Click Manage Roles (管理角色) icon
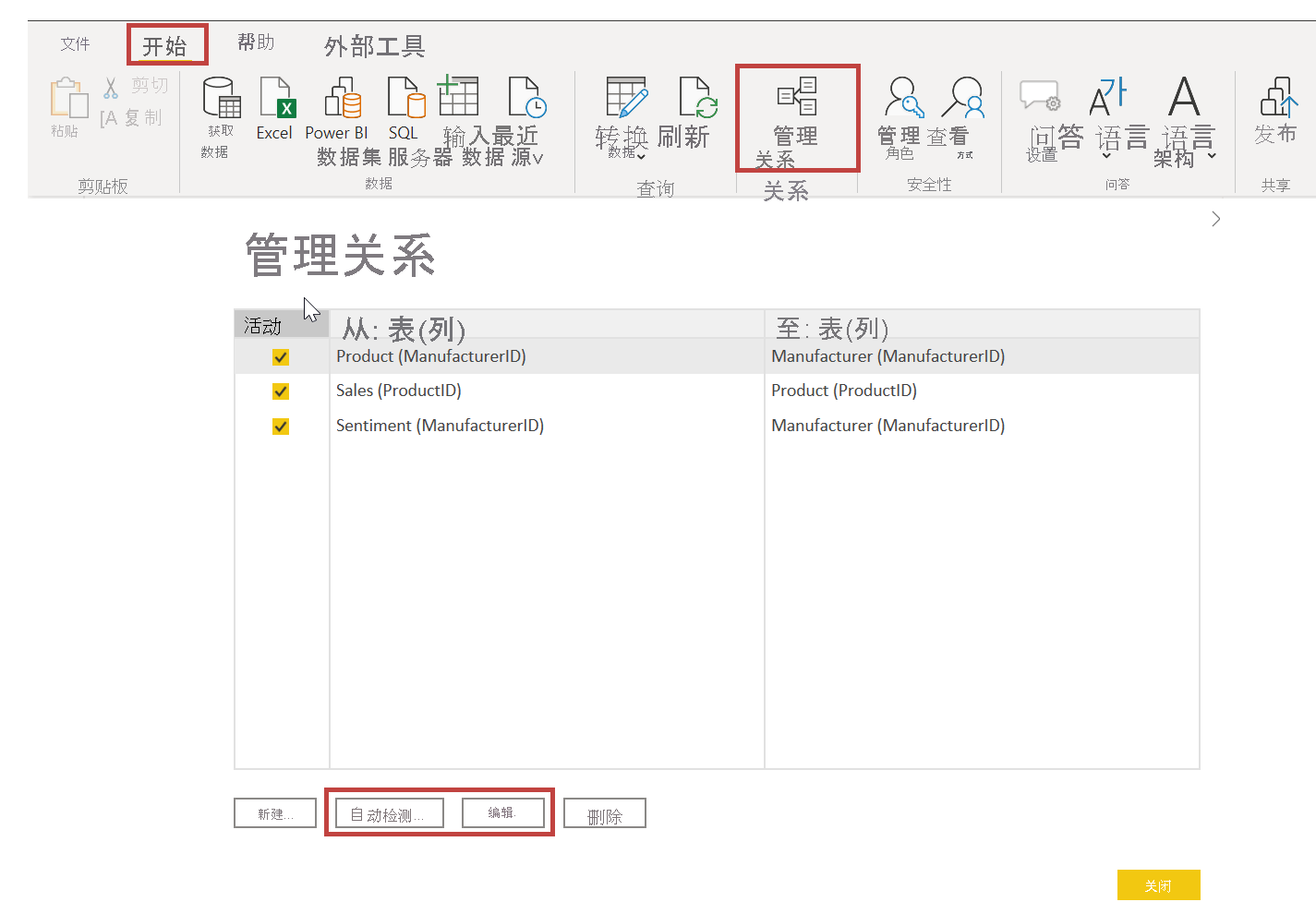 coord(904,97)
